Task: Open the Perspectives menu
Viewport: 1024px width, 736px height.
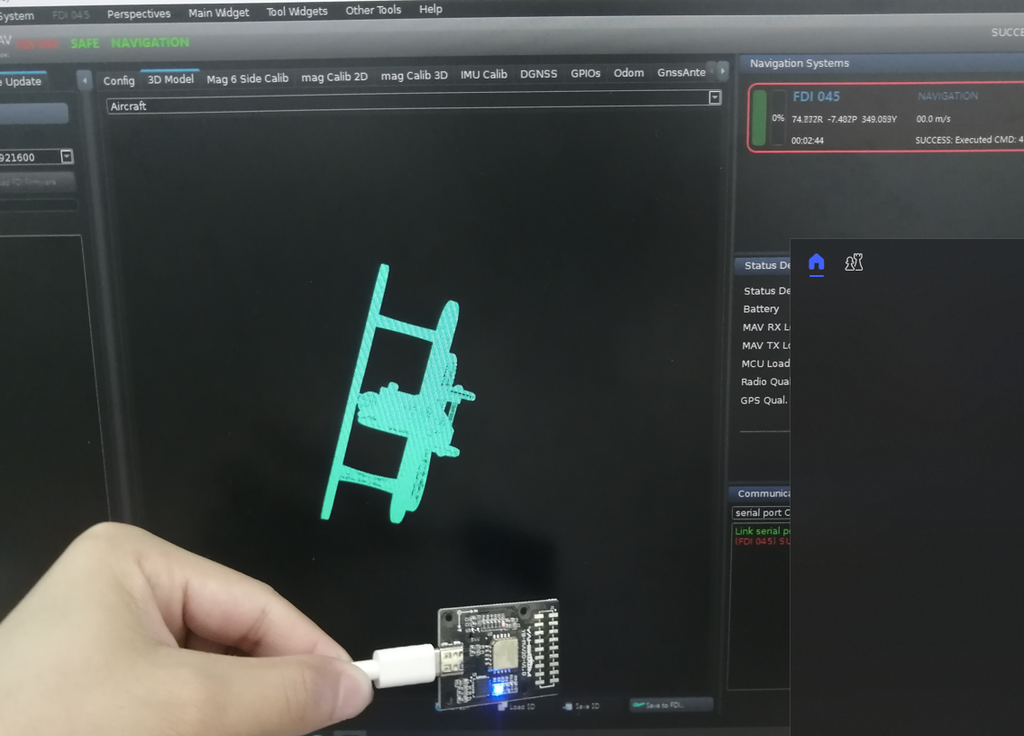Action: (x=138, y=14)
